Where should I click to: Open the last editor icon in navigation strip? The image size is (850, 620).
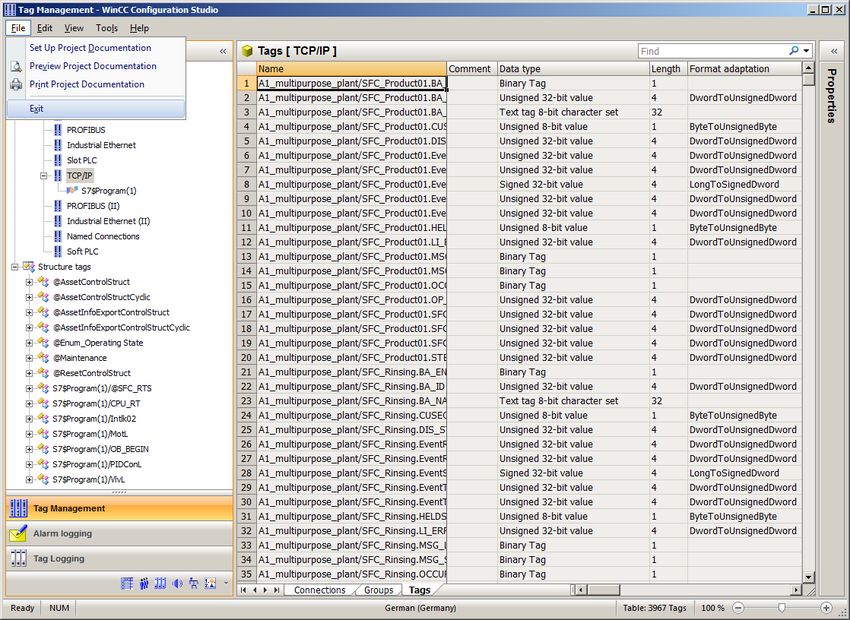point(210,583)
